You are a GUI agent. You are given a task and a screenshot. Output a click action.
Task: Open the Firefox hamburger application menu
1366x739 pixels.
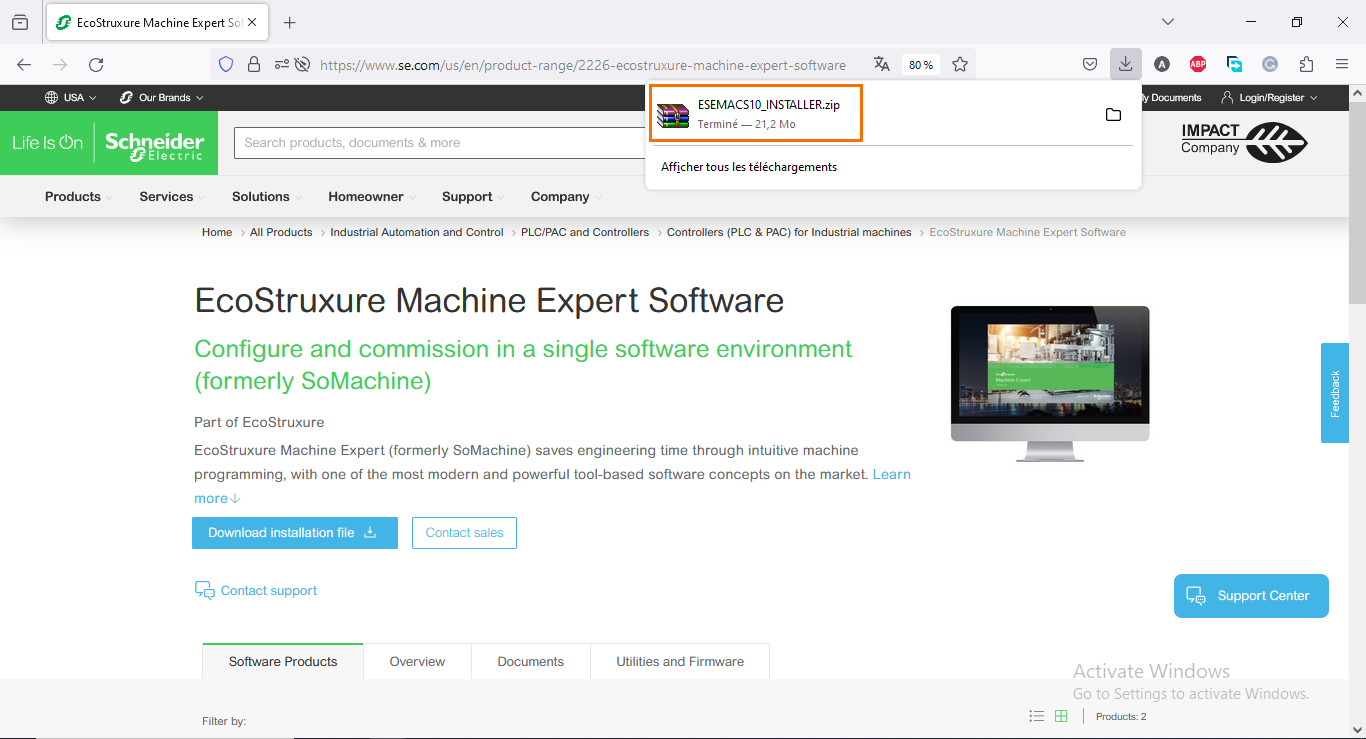[1342, 64]
